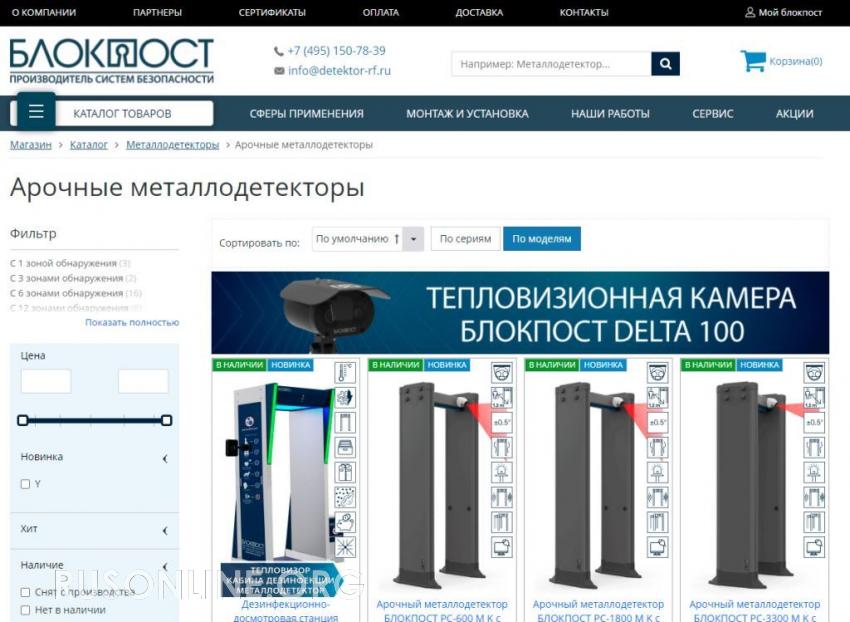Open the shopping cart icon

[x=753, y=61]
